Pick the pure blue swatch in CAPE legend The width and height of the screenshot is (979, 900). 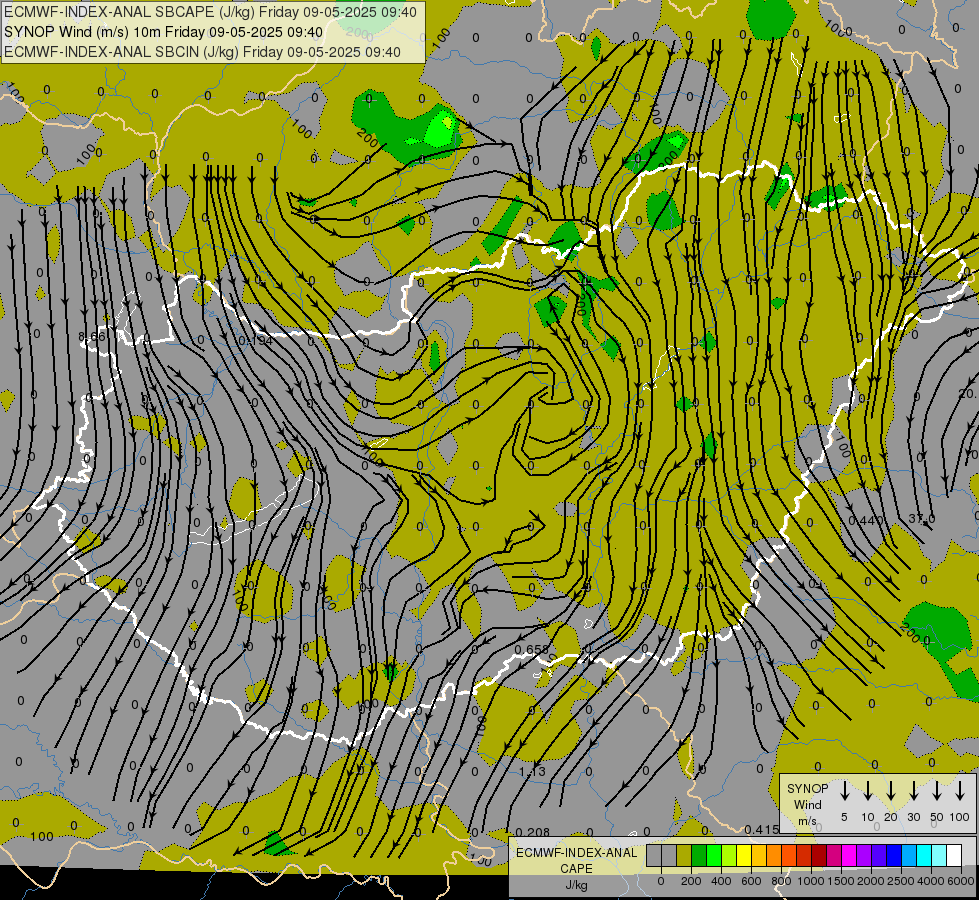click(894, 855)
